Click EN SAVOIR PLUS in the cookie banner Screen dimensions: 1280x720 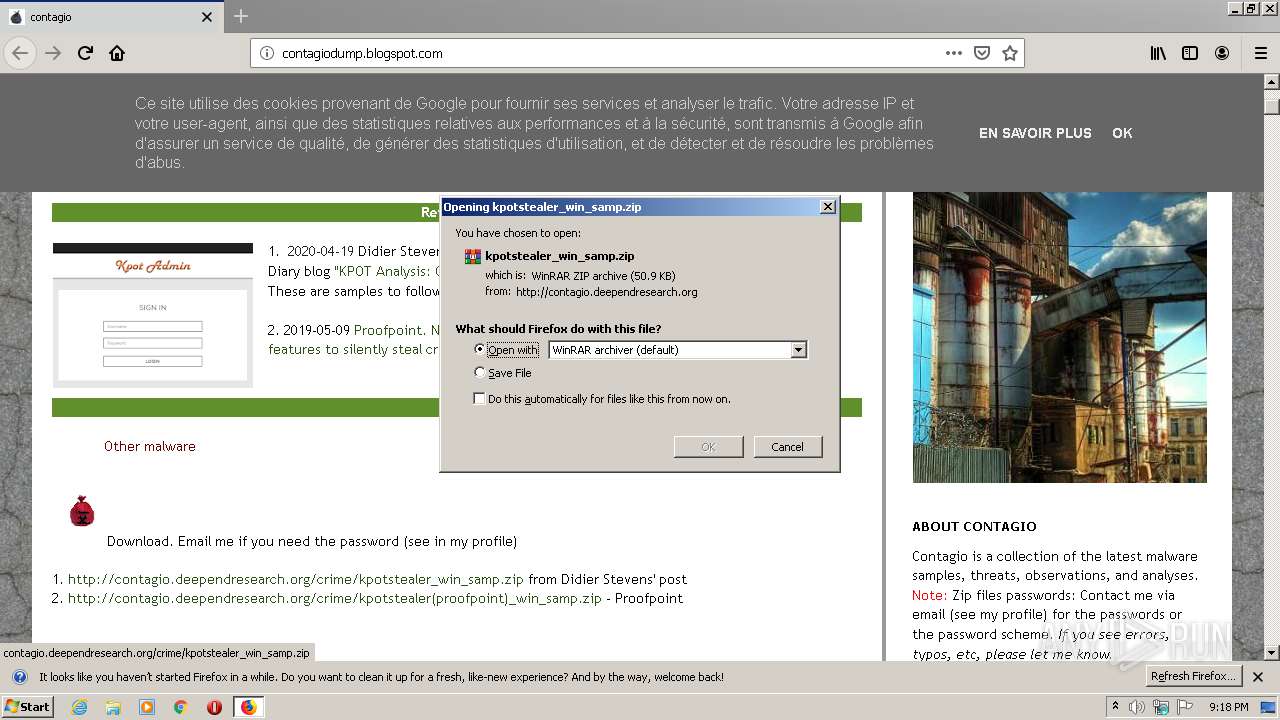point(1035,133)
